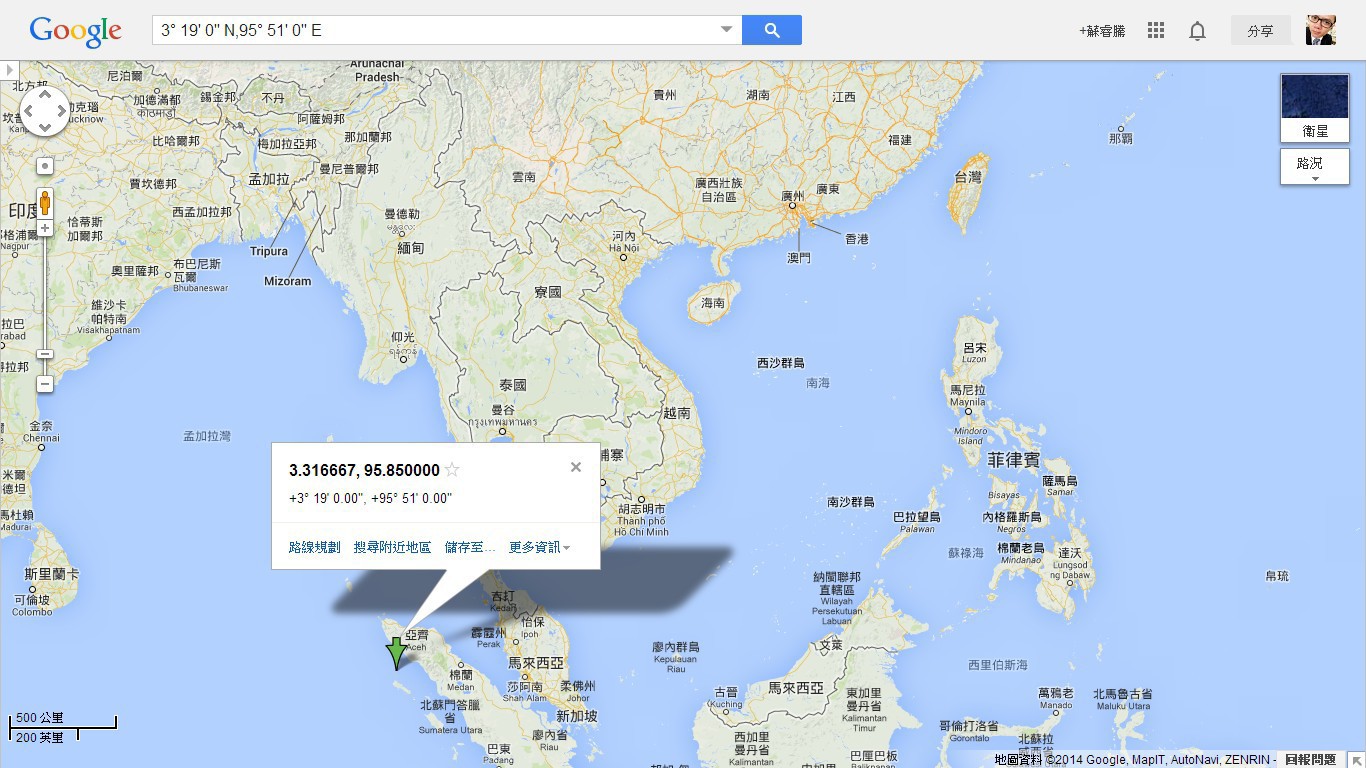Click the 分享 share button
This screenshot has height=768, width=1366.
[1260, 31]
